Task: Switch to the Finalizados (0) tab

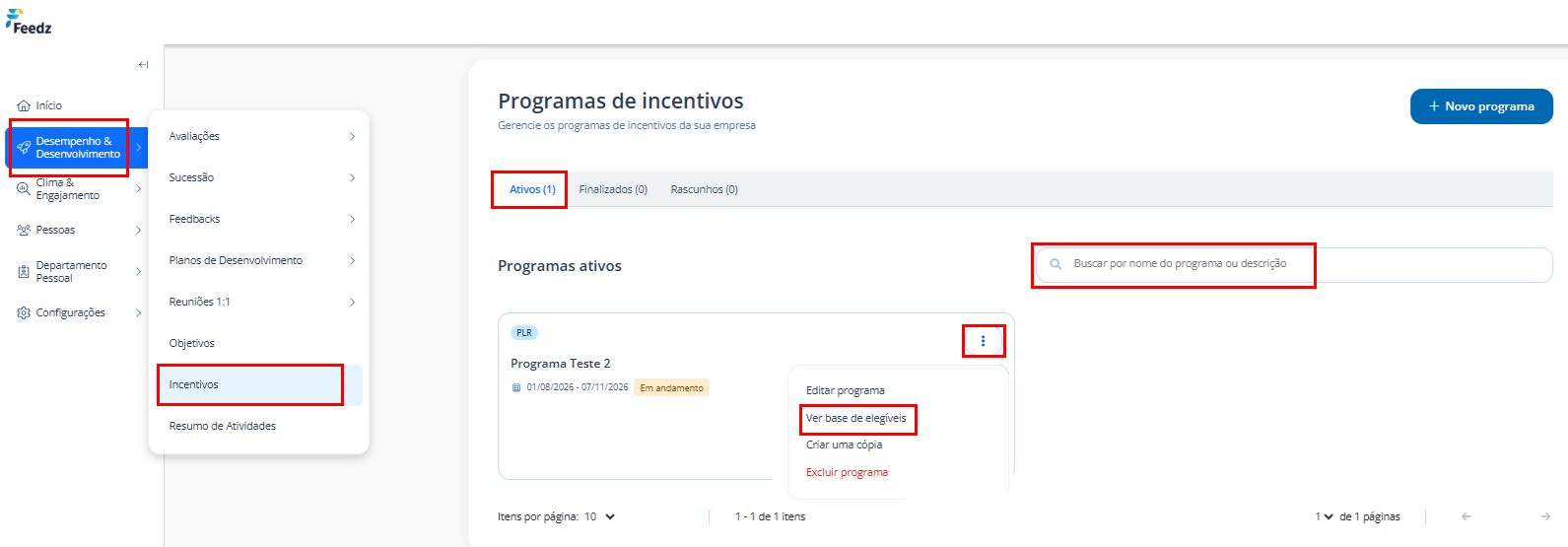Action: point(613,189)
